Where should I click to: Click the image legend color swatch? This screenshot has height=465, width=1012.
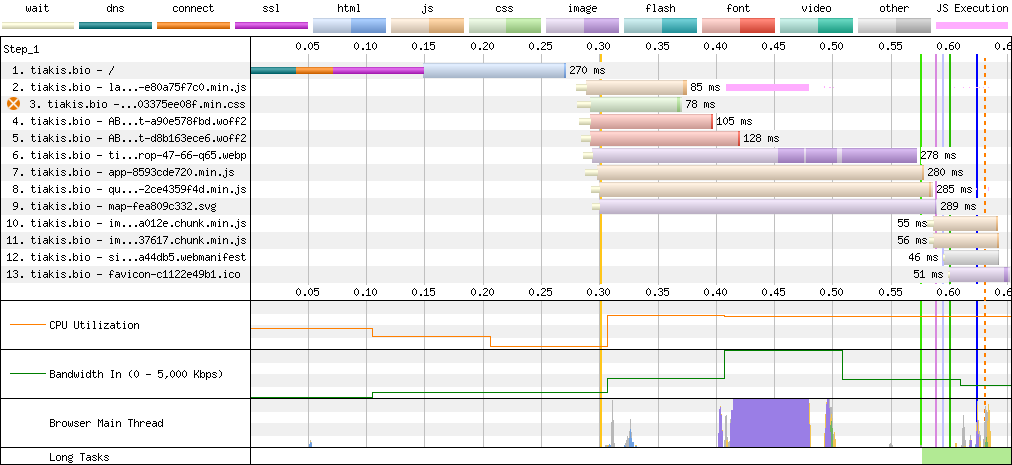[x=583, y=26]
